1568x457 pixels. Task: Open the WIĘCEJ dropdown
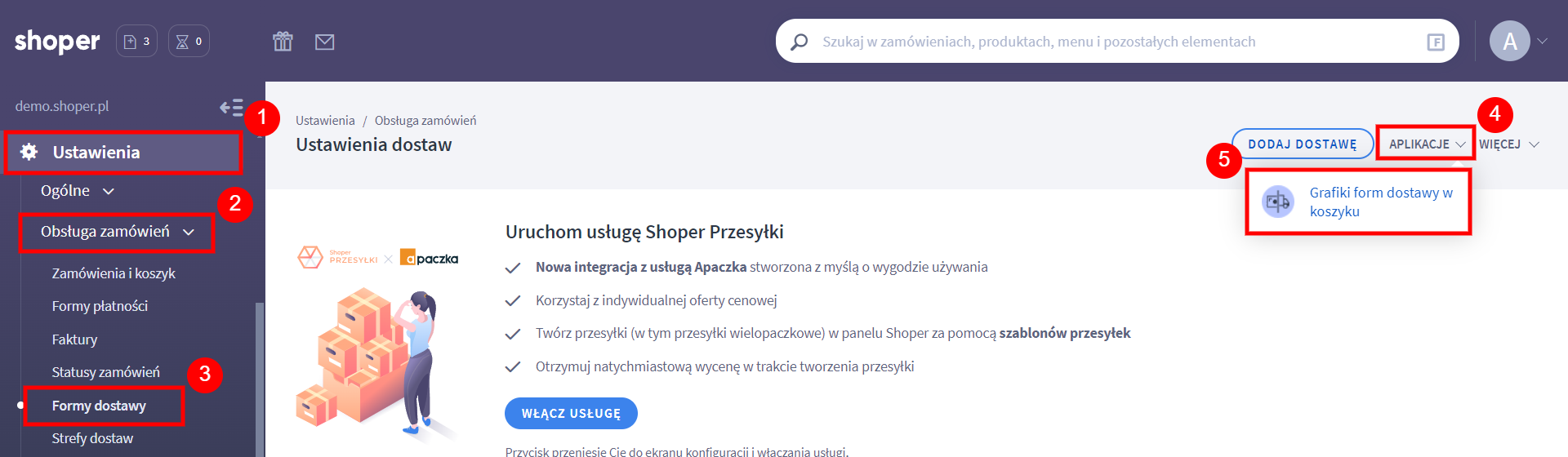pos(1508,144)
